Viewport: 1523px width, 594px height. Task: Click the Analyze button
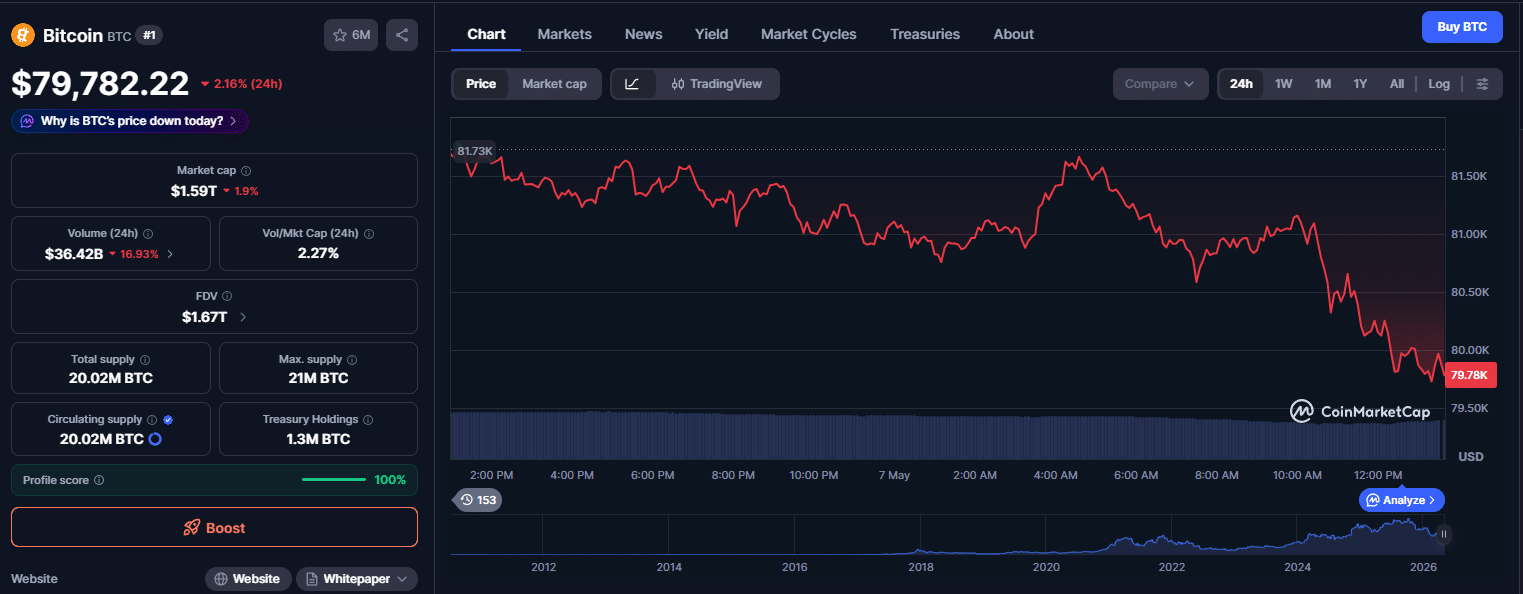1402,499
